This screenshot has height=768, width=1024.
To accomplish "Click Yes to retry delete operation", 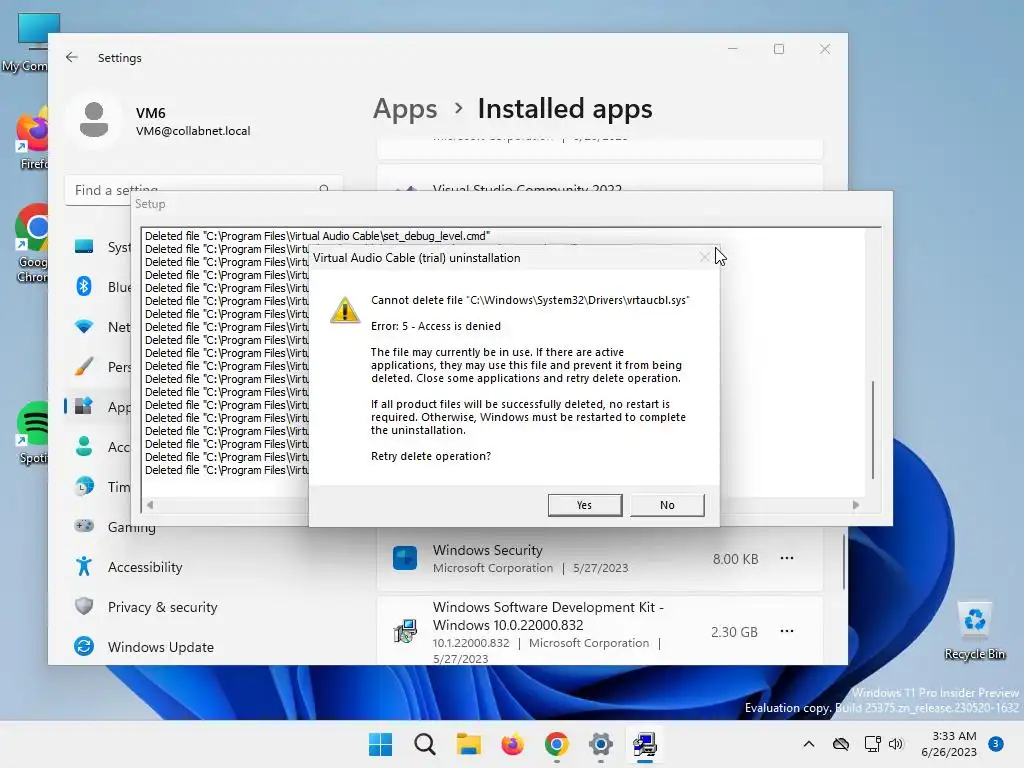I will 584,505.
